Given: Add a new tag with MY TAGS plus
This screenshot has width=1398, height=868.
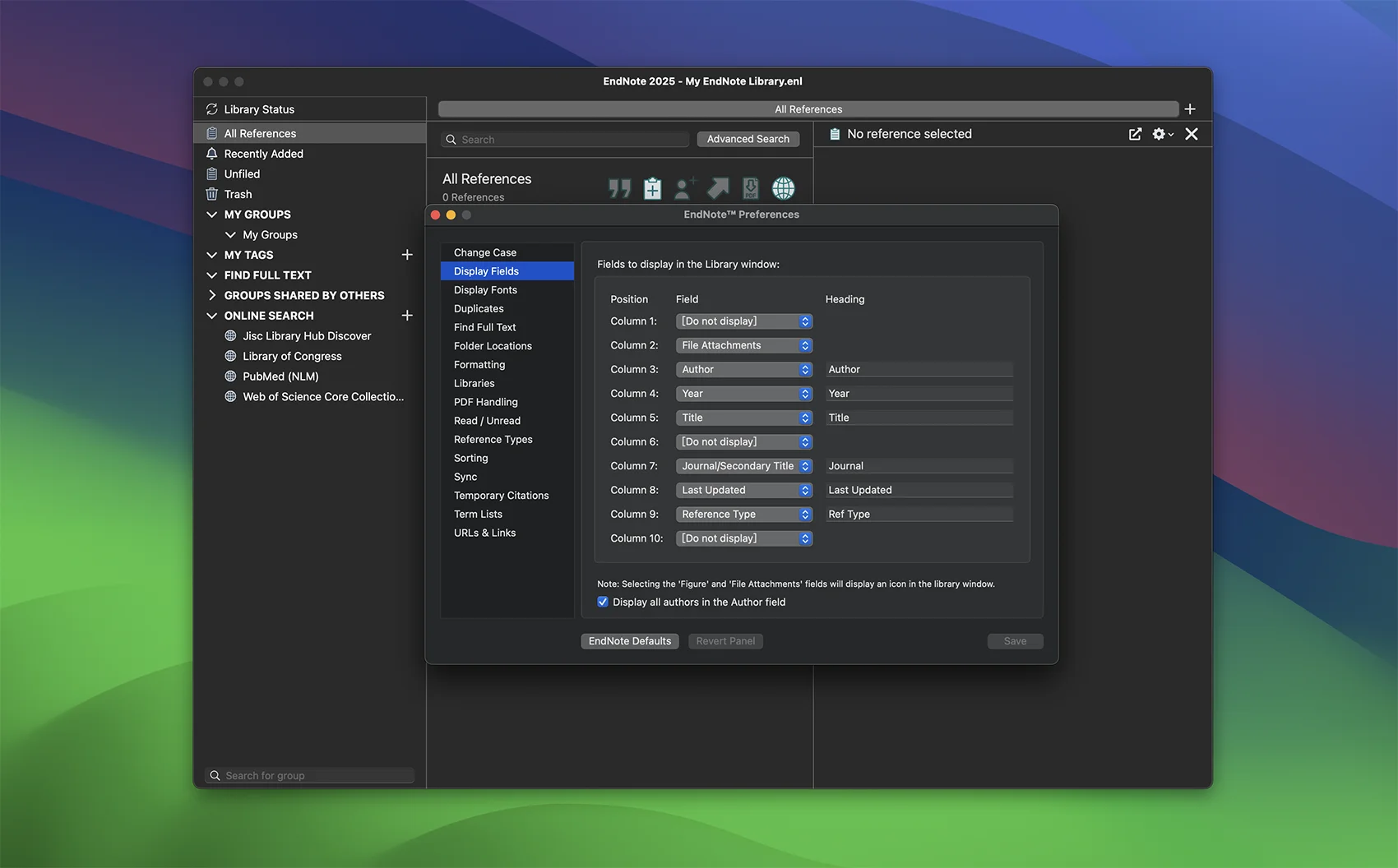Looking at the screenshot, I should click(407, 255).
